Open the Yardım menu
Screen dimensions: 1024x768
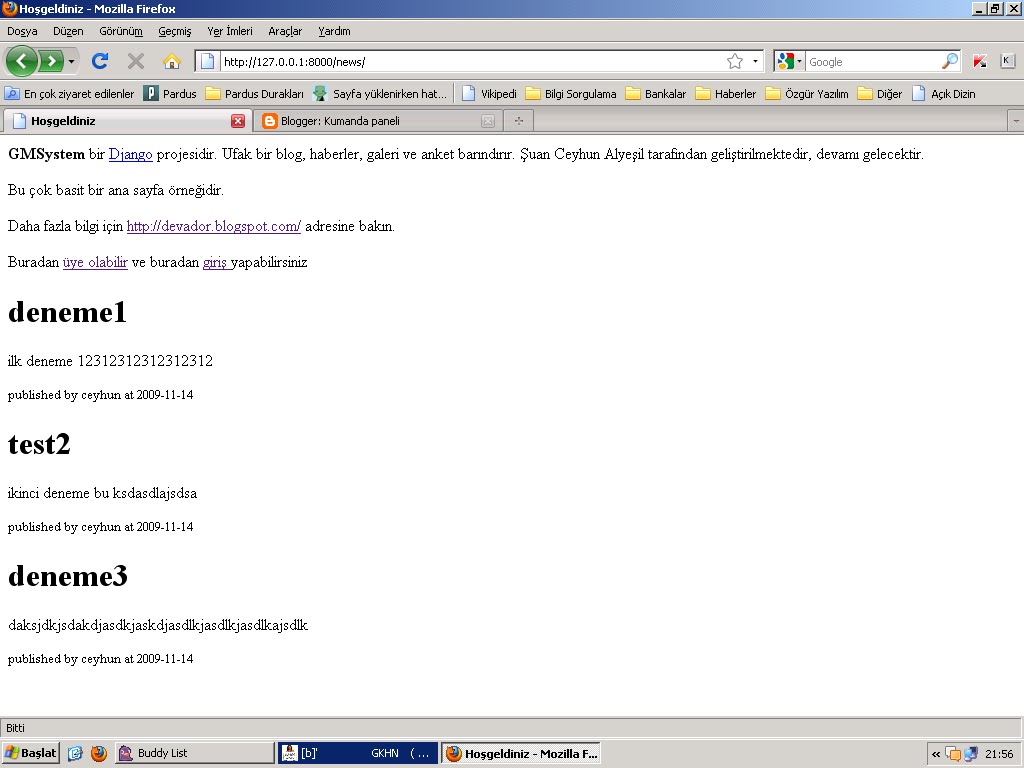(x=334, y=31)
